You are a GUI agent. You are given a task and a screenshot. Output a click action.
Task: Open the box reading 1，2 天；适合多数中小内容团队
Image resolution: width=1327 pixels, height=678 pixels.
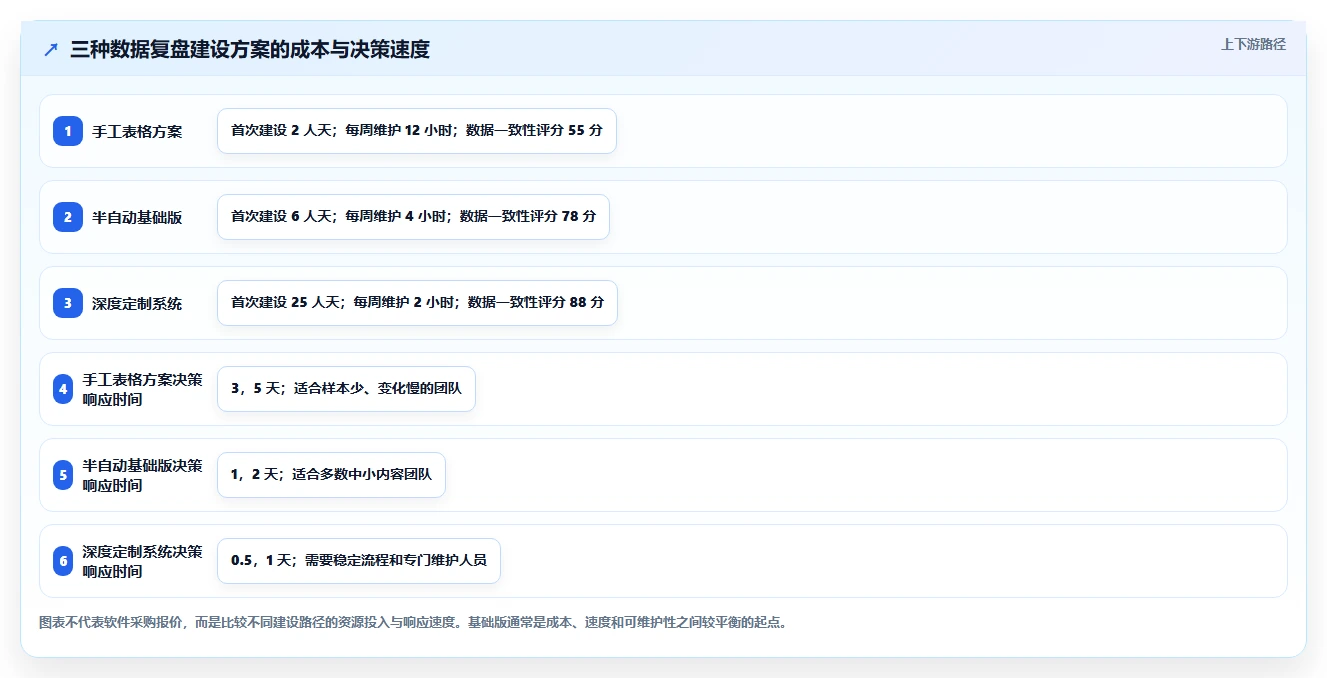[x=331, y=475]
